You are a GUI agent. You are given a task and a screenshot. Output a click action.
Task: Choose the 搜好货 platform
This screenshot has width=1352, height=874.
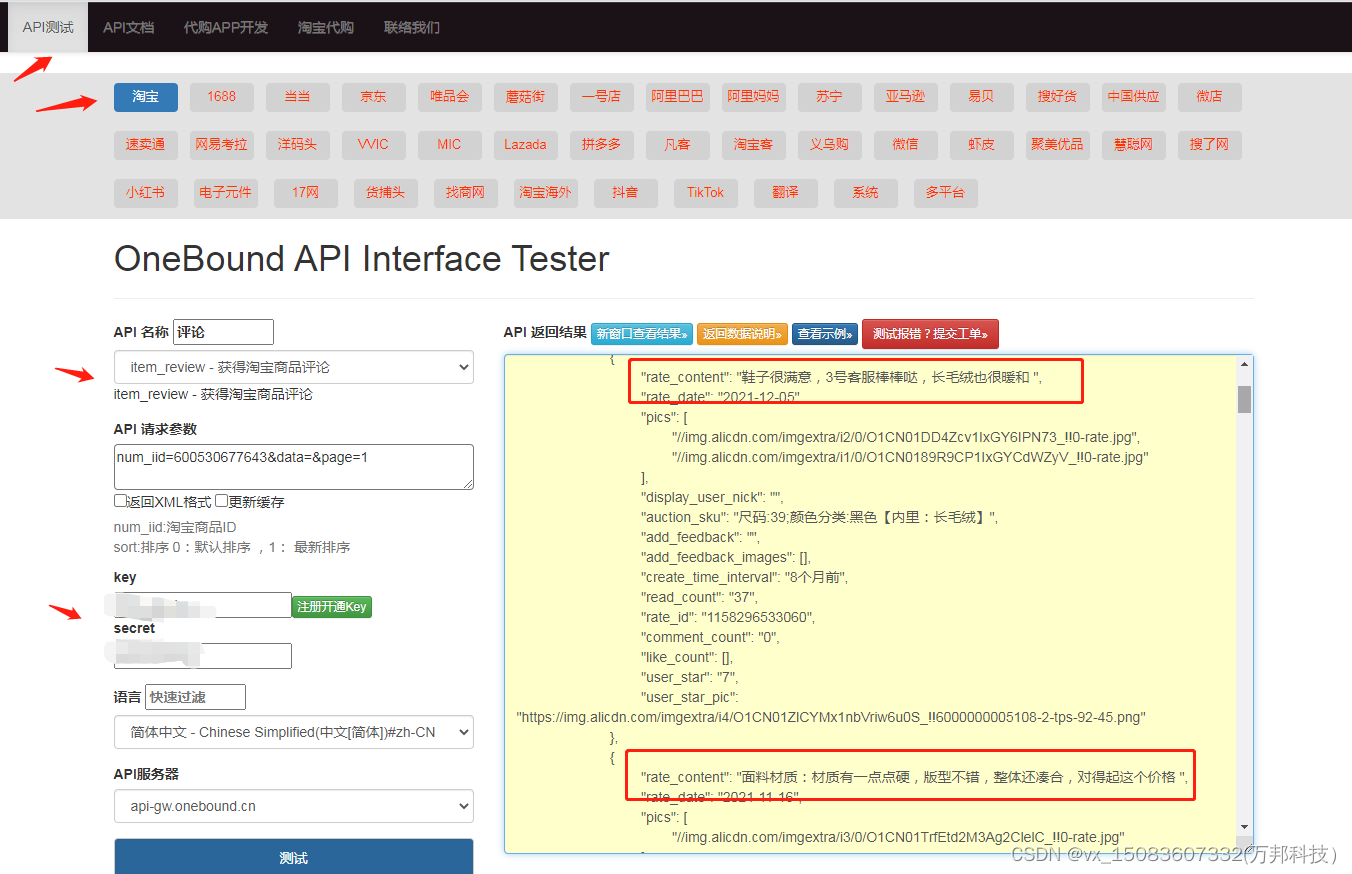(1058, 97)
